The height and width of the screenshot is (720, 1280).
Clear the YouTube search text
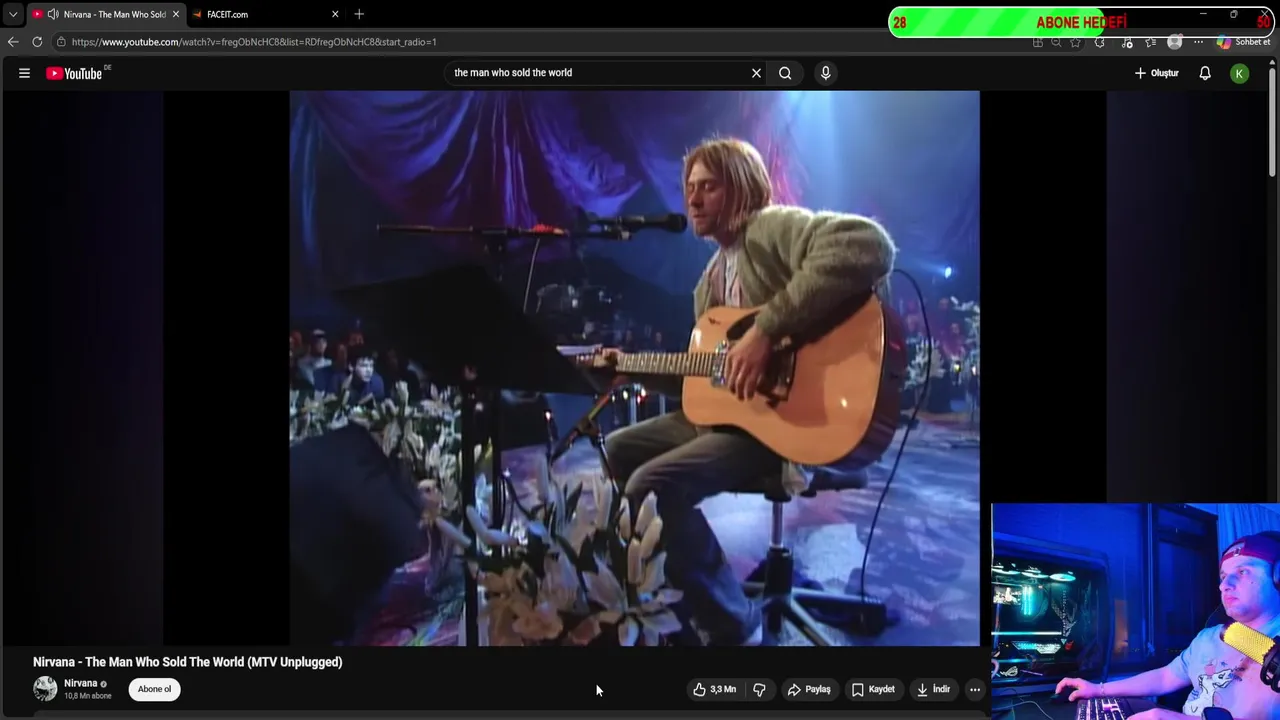(x=756, y=73)
